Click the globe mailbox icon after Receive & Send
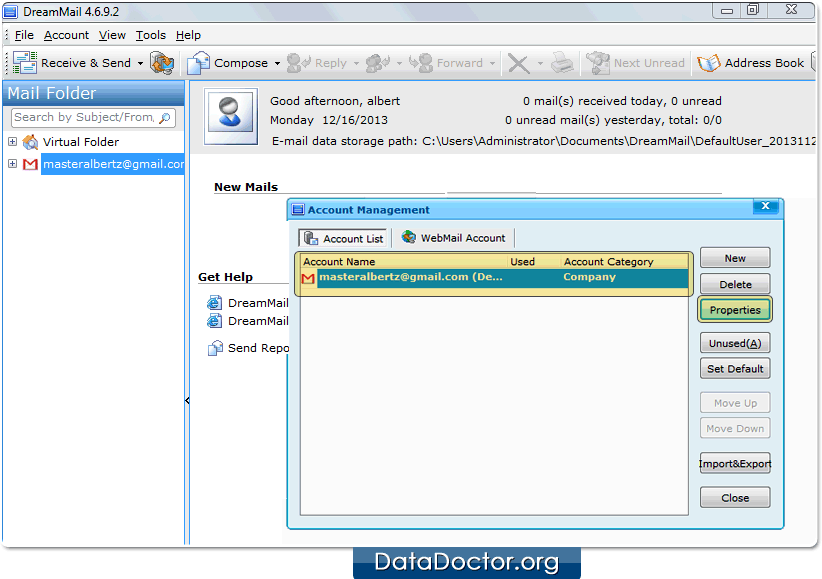This screenshot has width=822, height=579. click(x=162, y=63)
